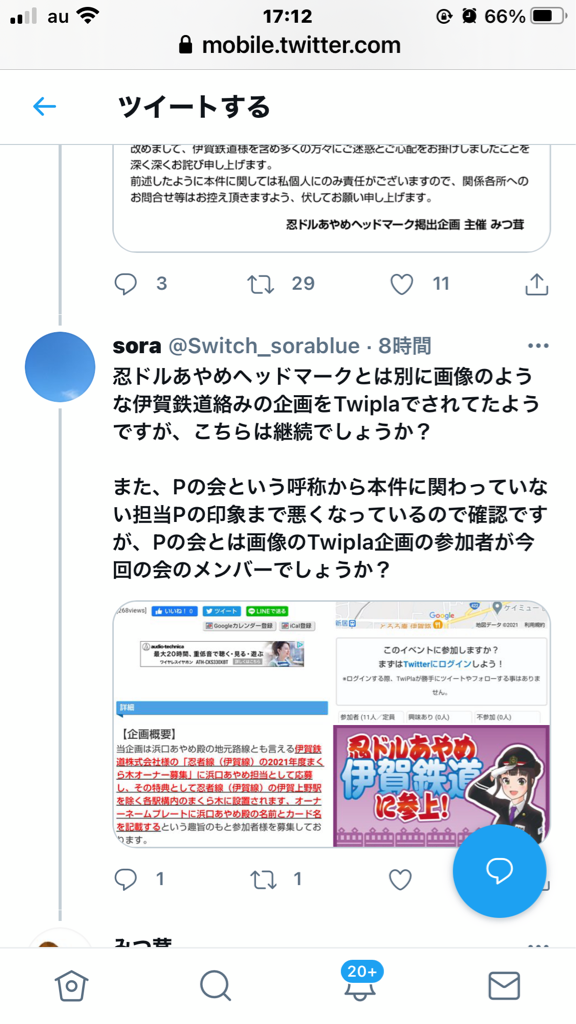Open the Ayame Iga Railway banner image
The width and height of the screenshot is (576, 1024).
(x=442, y=786)
